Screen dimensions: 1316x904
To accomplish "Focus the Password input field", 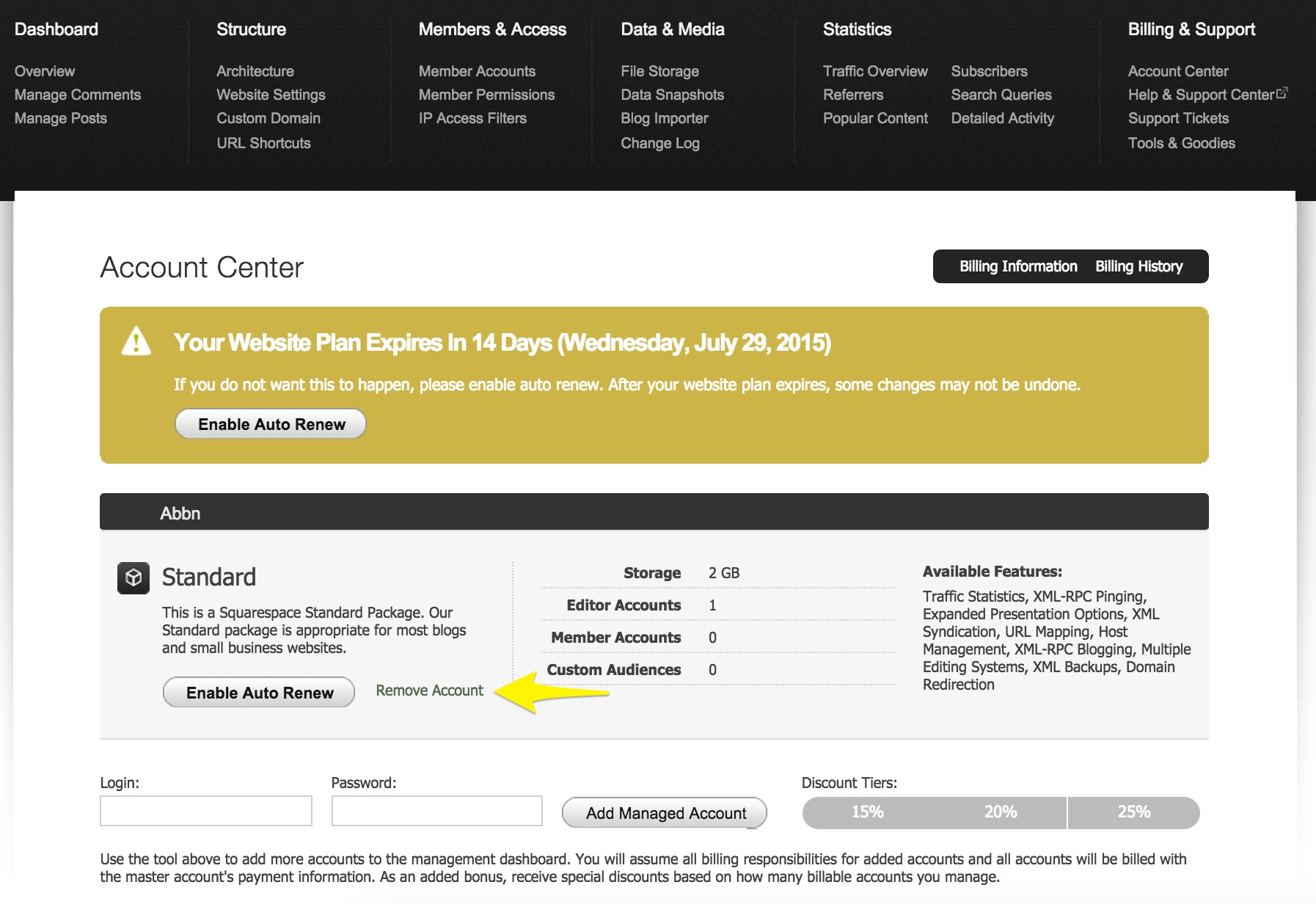I will point(436,811).
